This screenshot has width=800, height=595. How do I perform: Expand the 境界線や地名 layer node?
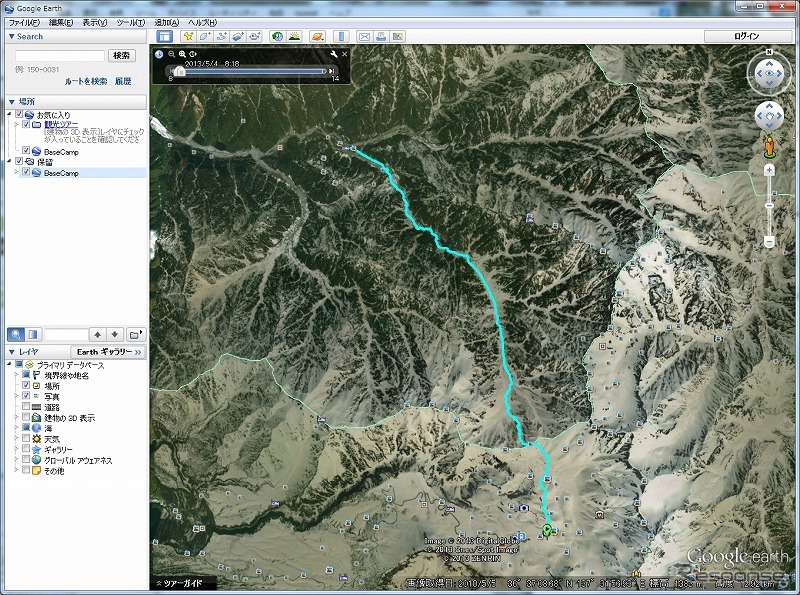coord(16,375)
